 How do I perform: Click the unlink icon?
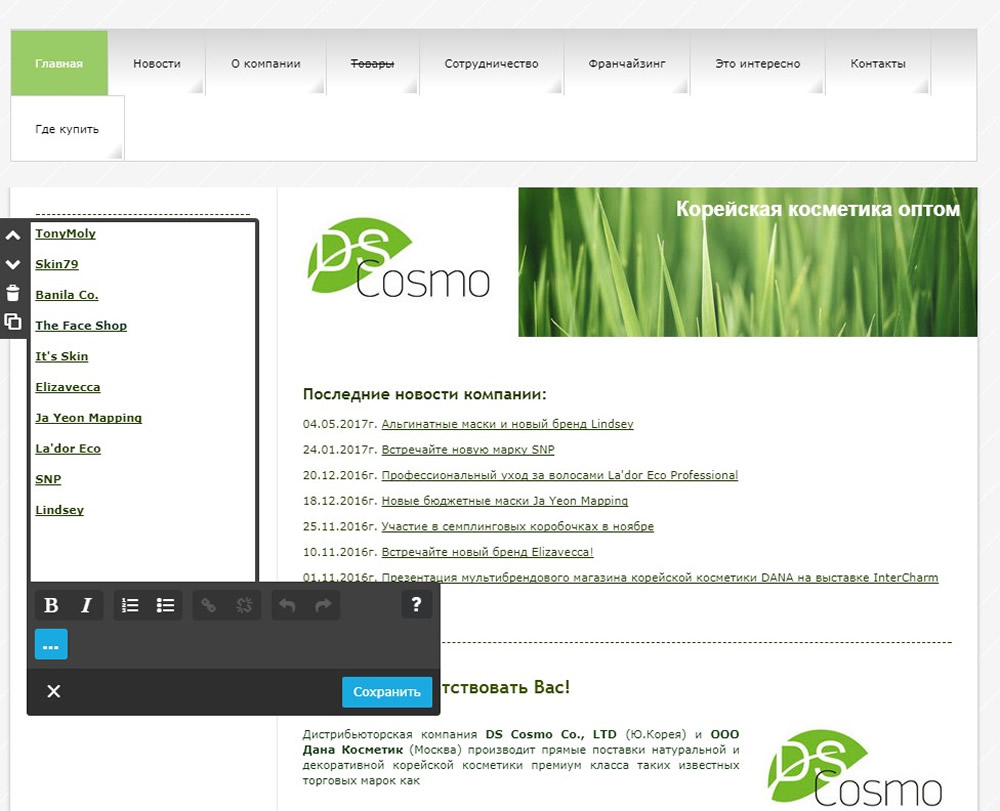pyautogui.click(x=243, y=605)
